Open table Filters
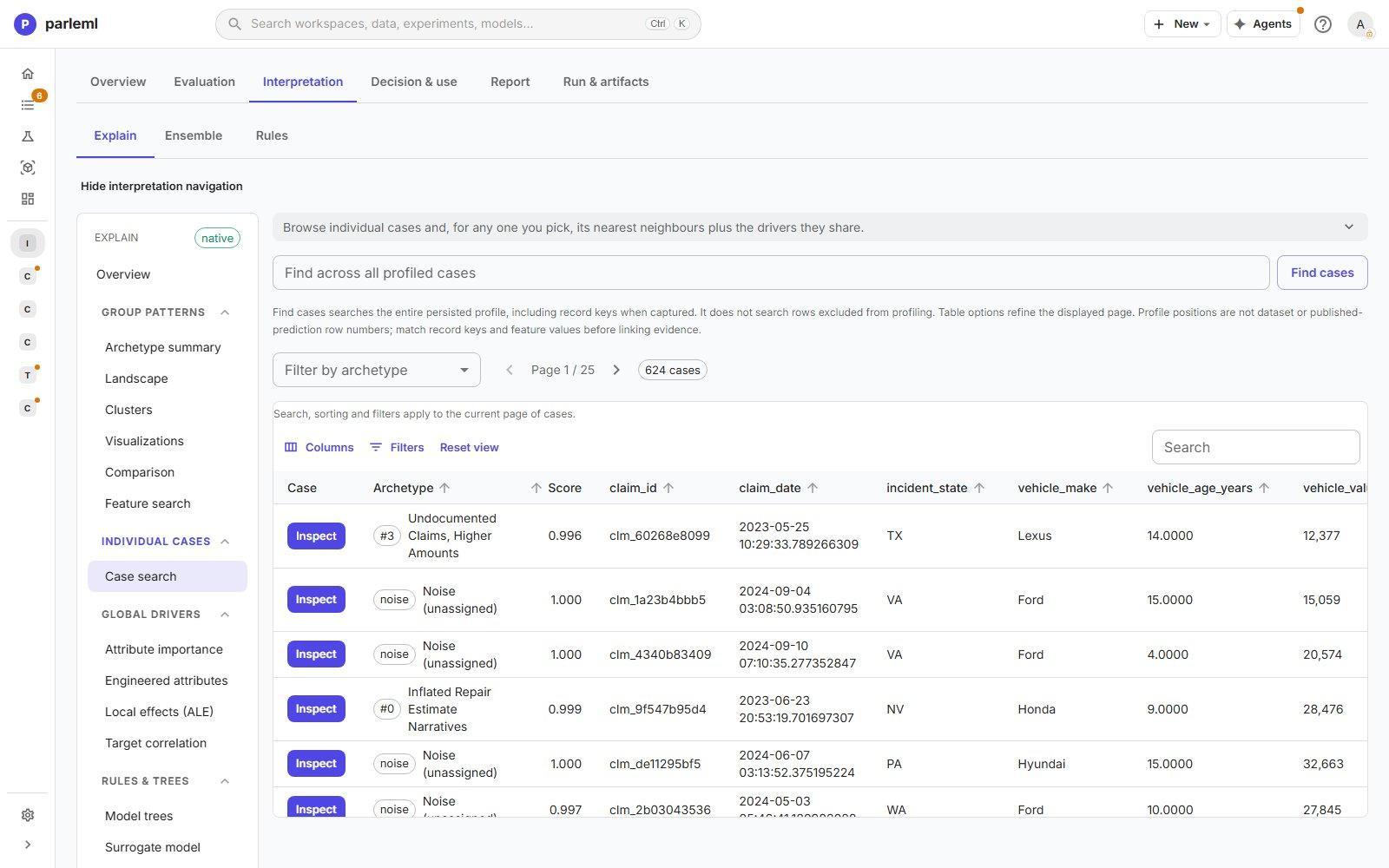 click(x=397, y=447)
